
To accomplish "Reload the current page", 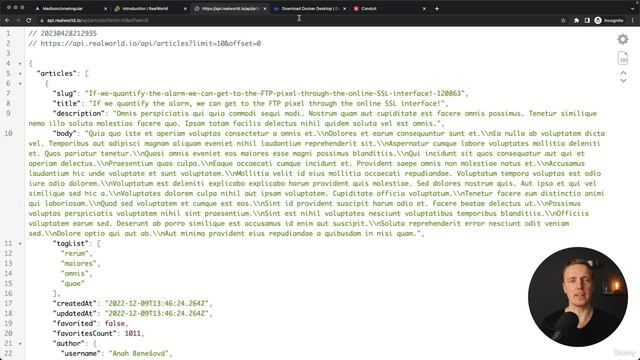I will pyautogui.click(x=29, y=20).
